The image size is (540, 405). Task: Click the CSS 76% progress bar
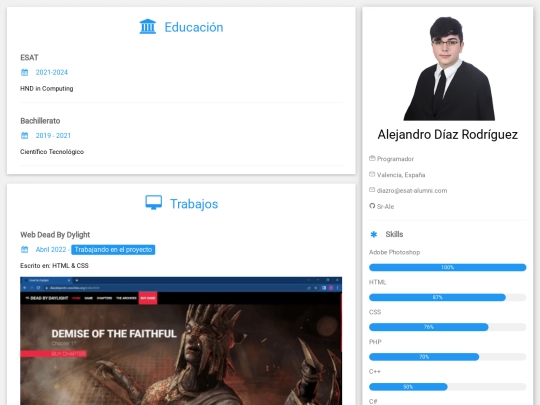point(447,327)
